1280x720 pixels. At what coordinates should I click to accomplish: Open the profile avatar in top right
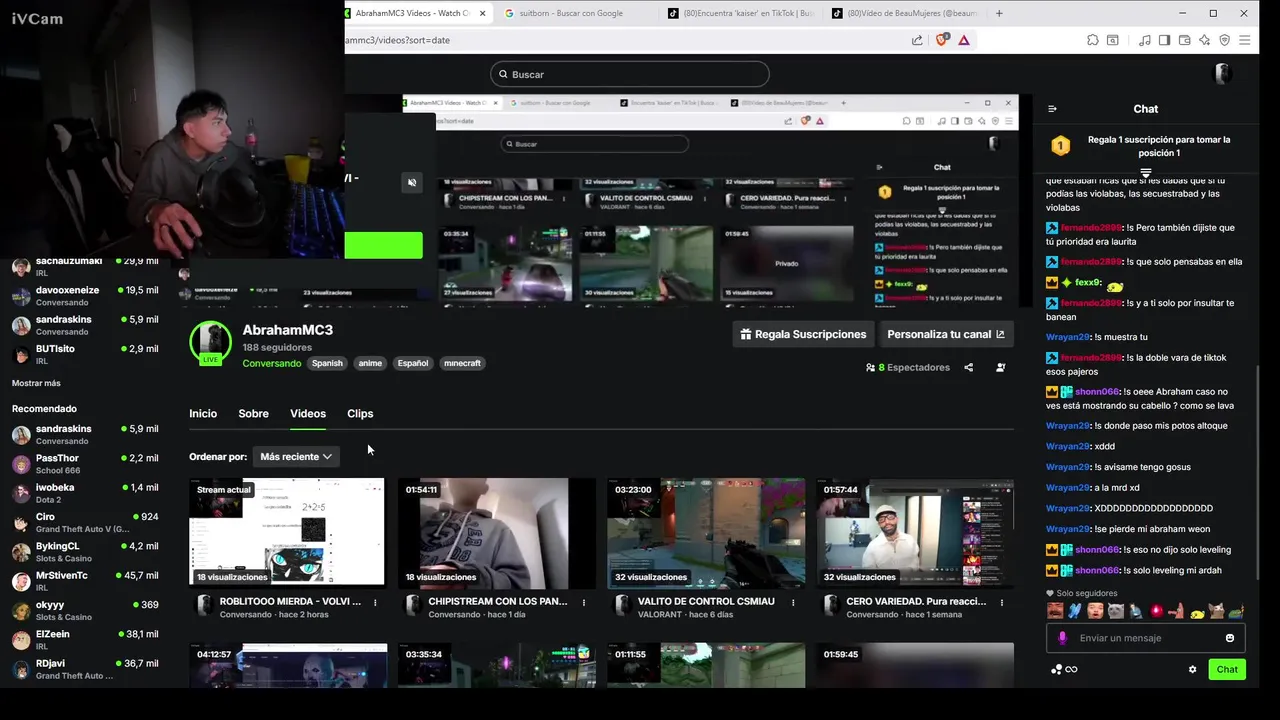click(x=1222, y=74)
